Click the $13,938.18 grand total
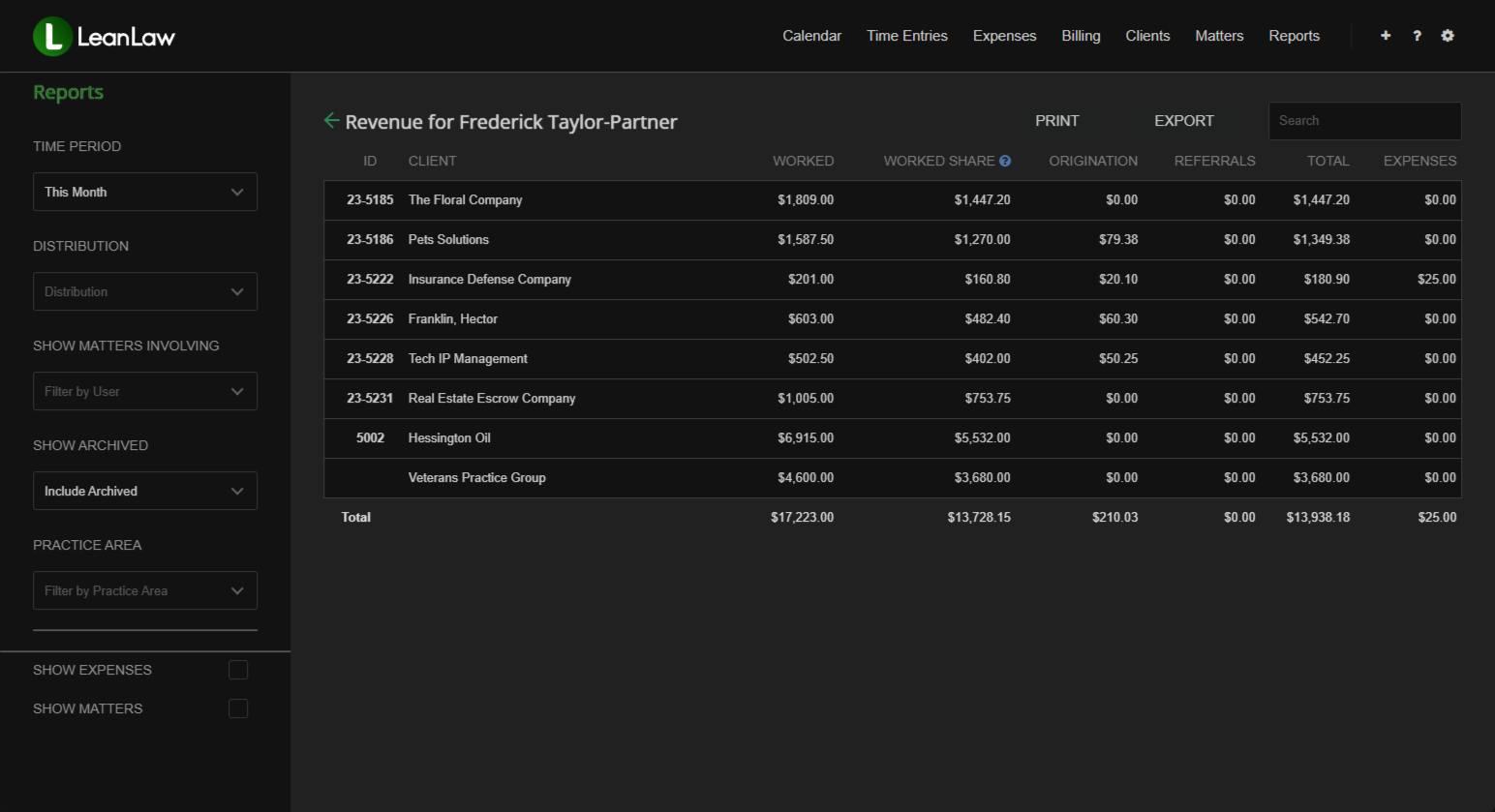The width and height of the screenshot is (1495, 812). click(x=1318, y=518)
